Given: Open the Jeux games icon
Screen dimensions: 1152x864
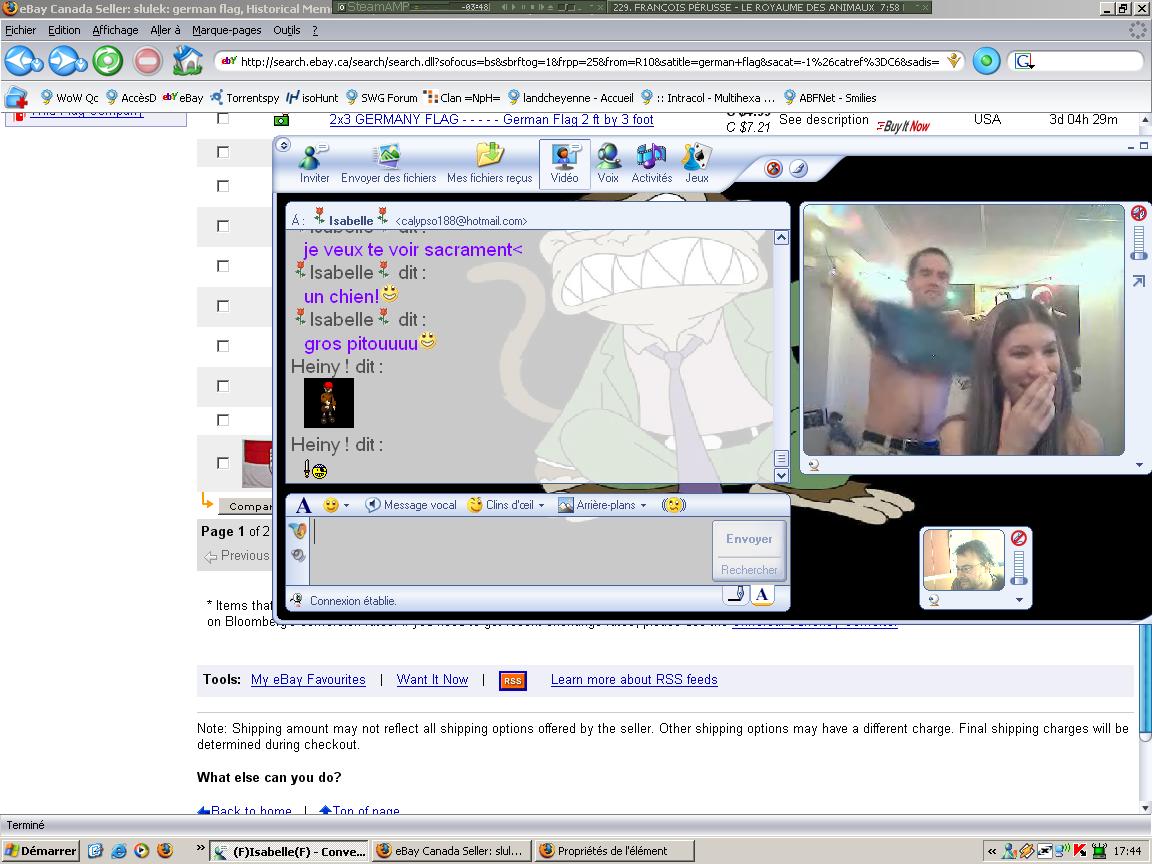Looking at the screenshot, I should tap(696, 164).
